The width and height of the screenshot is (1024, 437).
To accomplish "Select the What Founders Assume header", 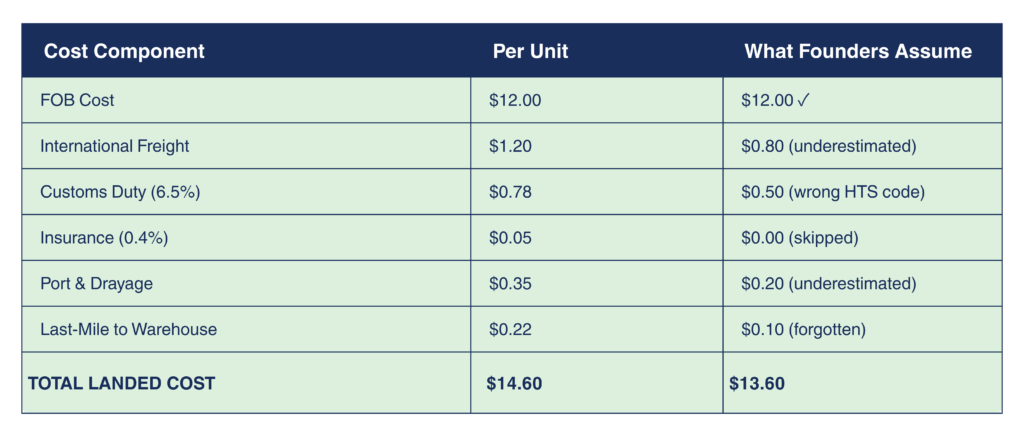I will point(857,52).
